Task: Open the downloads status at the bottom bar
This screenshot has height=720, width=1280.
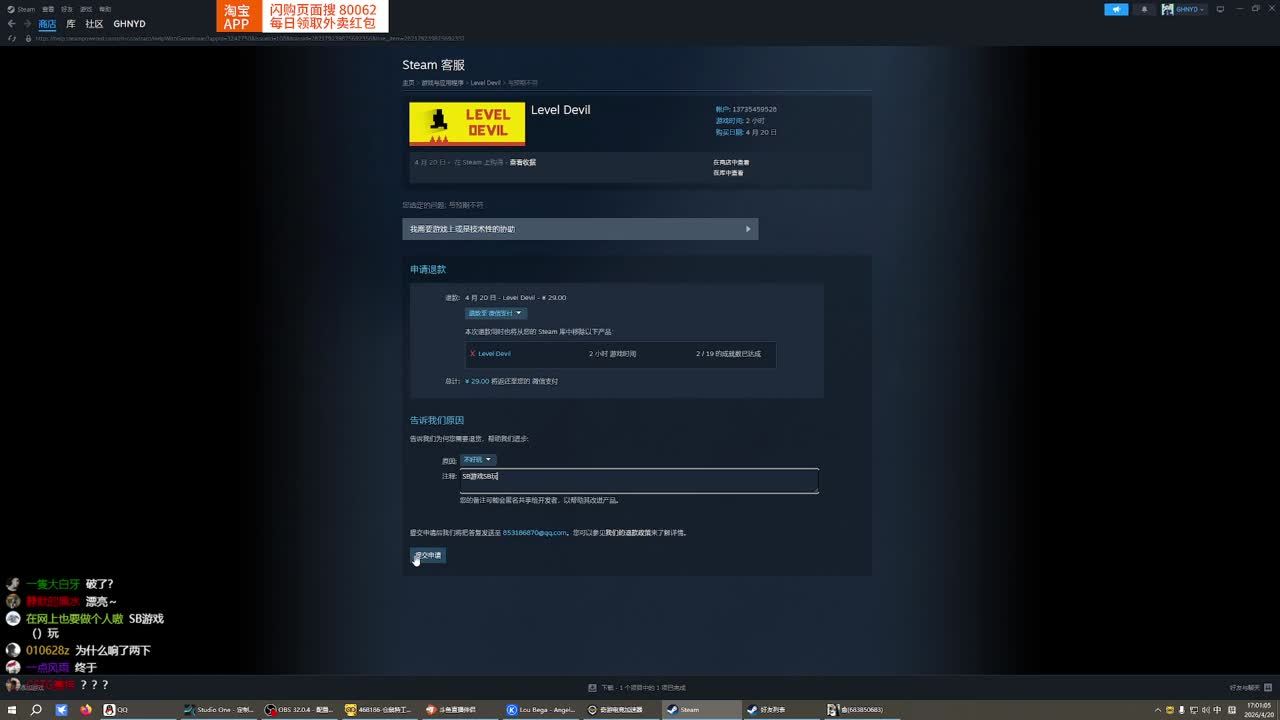Action: tap(637, 688)
